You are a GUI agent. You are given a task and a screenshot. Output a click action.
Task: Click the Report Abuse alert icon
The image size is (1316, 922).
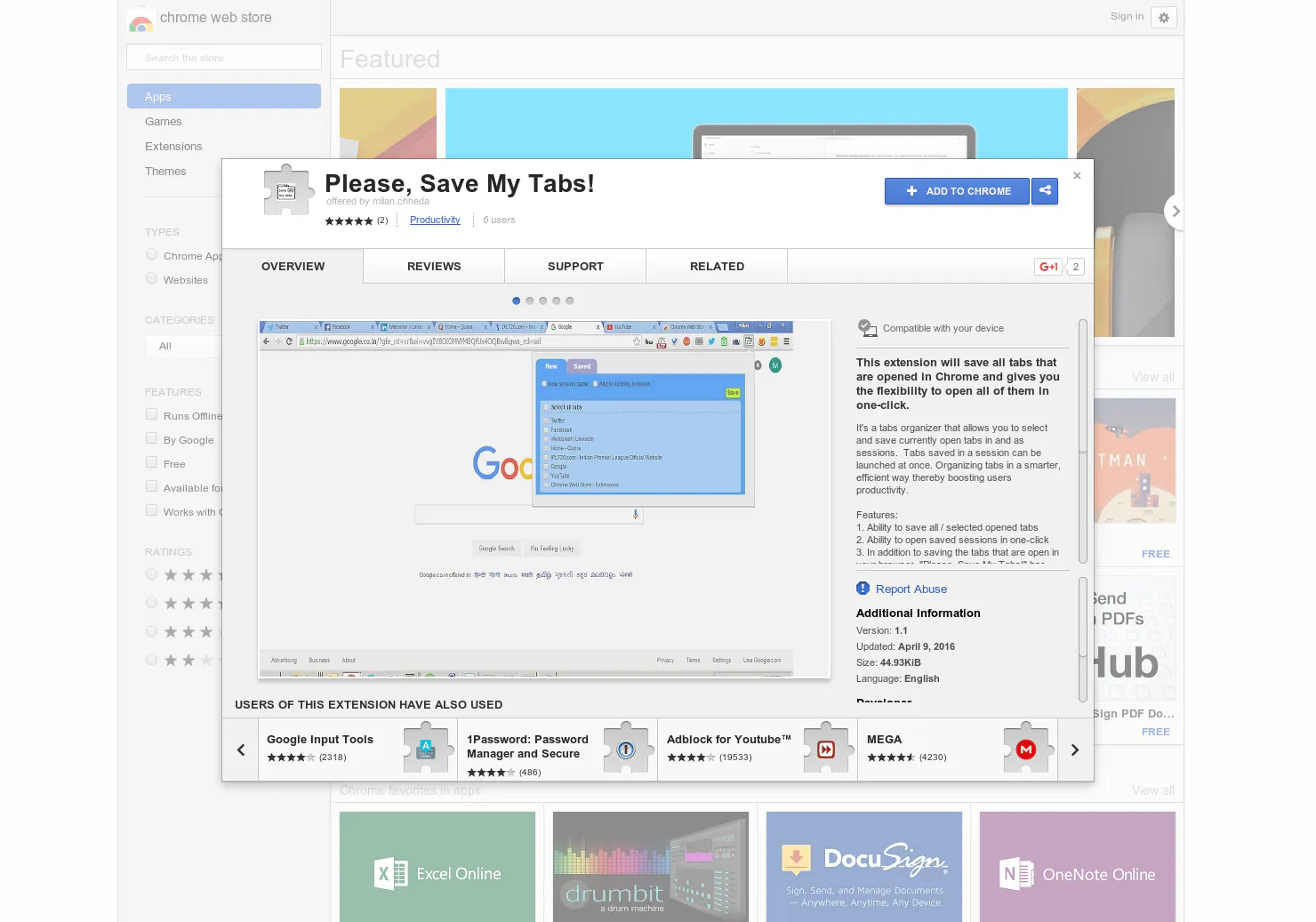(863, 589)
